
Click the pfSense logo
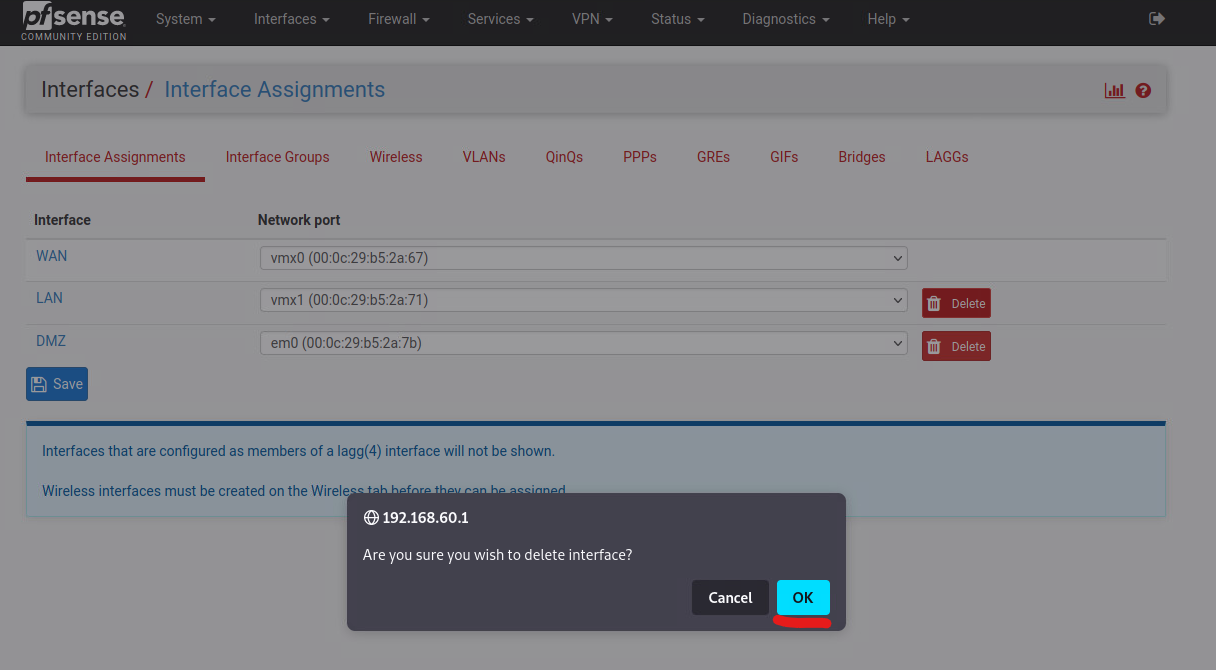74,21
